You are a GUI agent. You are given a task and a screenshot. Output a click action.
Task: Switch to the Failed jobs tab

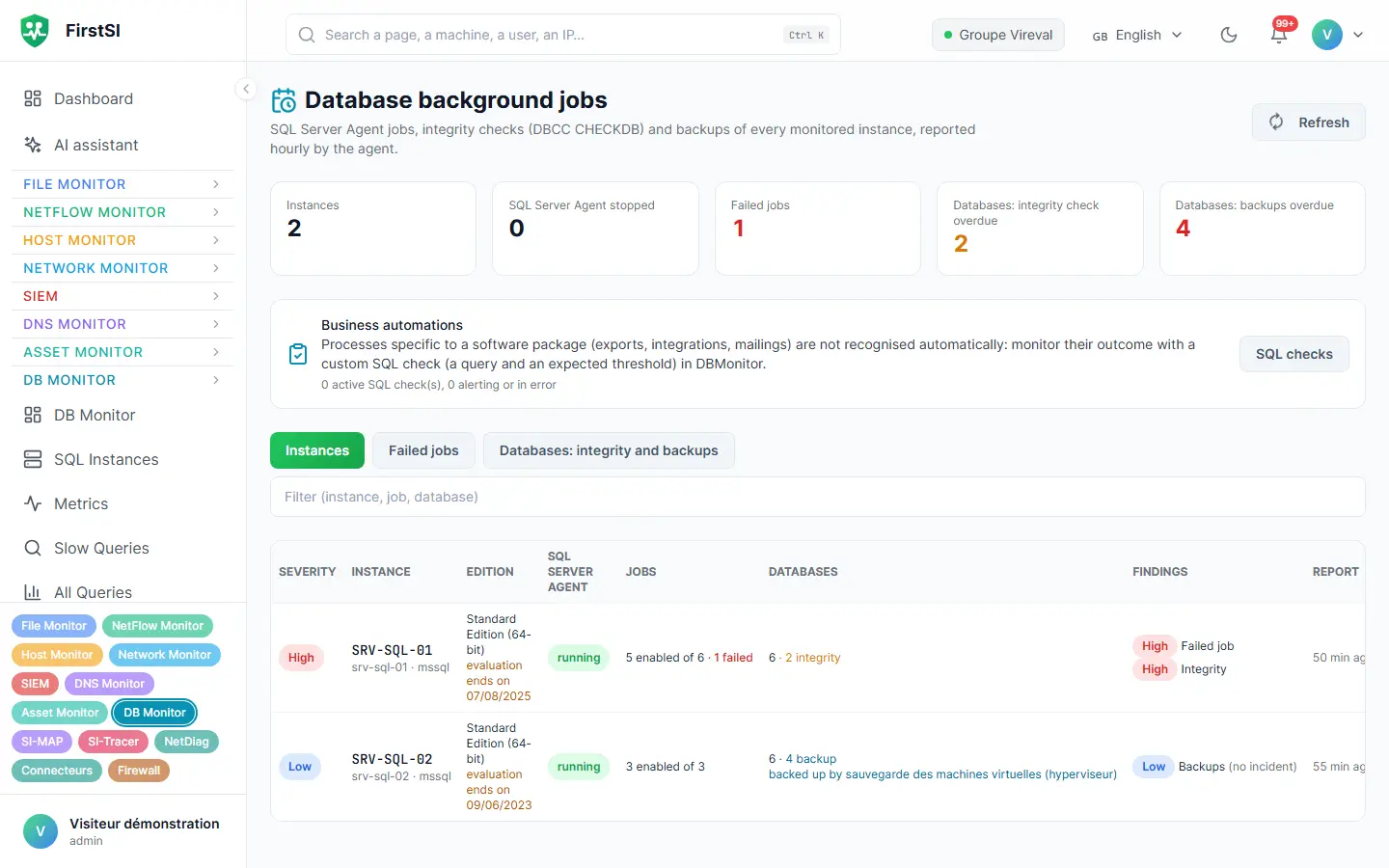click(x=423, y=450)
